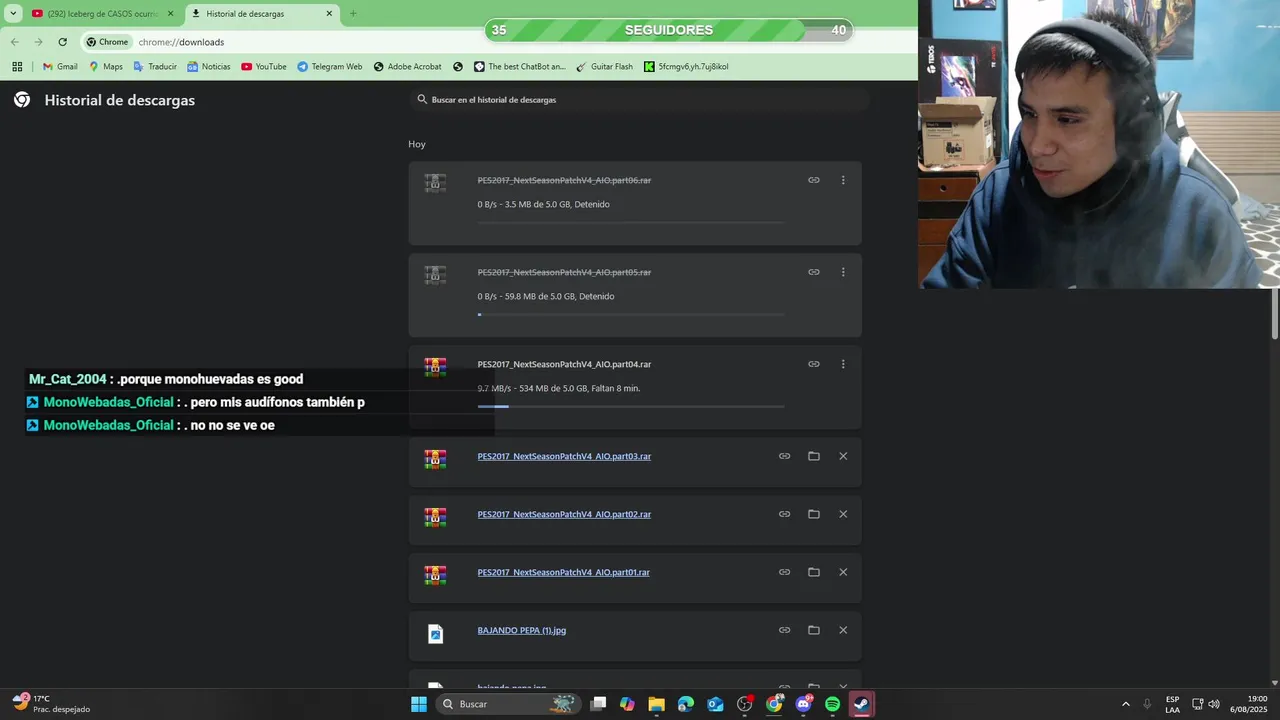
Task: Copy download link for part03.rar
Action: point(785,456)
